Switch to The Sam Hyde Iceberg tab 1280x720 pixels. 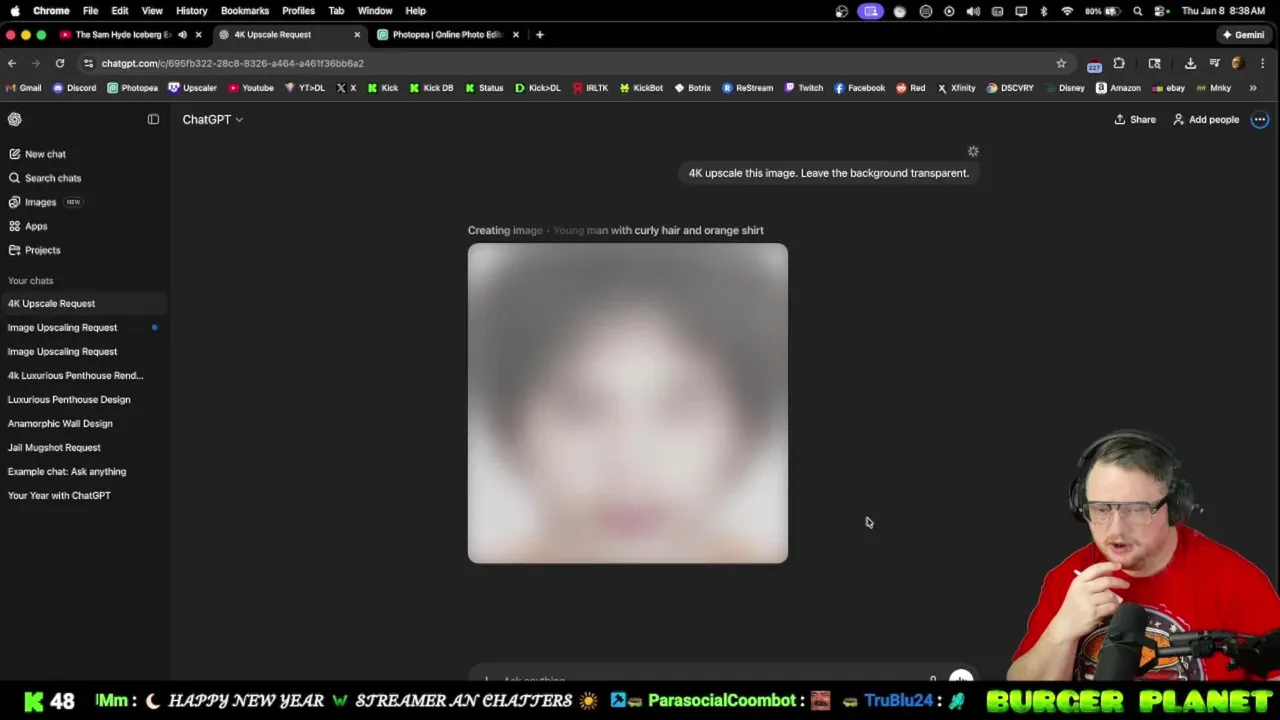tap(124, 34)
